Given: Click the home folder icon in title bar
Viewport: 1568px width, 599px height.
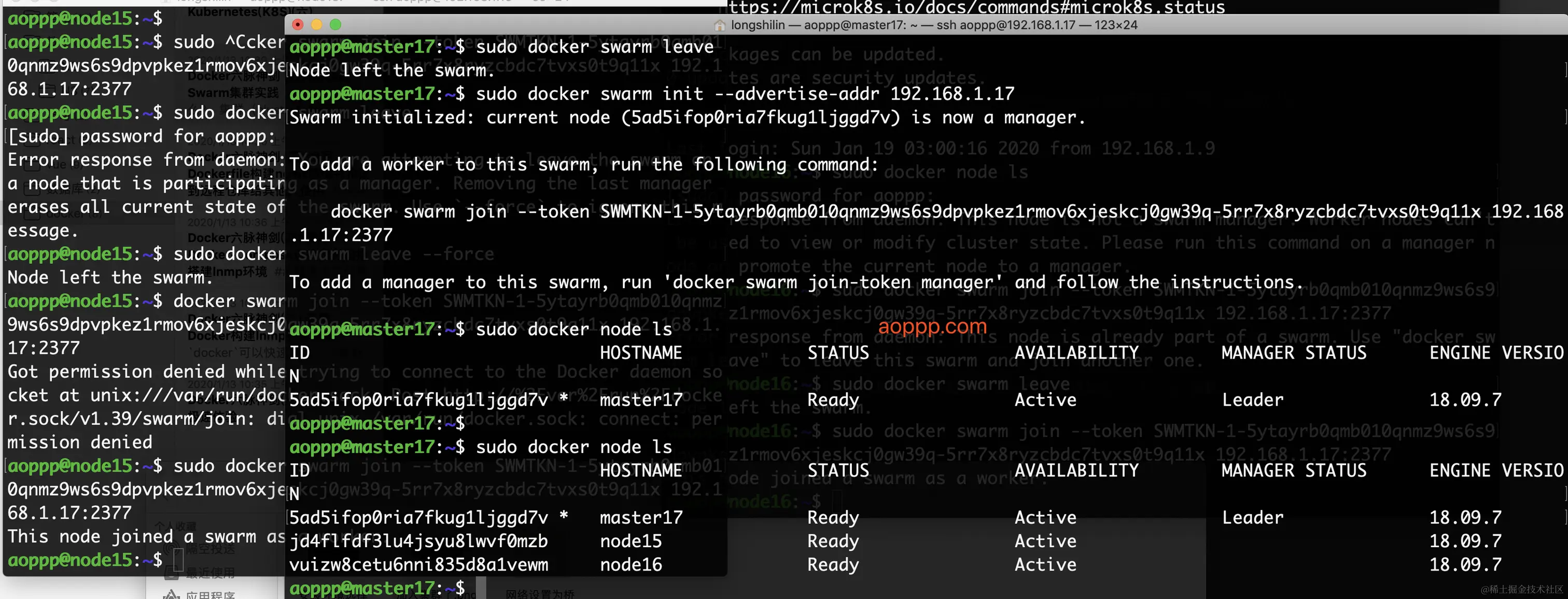Looking at the screenshot, I should pyautogui.click(x=720, y=25).
